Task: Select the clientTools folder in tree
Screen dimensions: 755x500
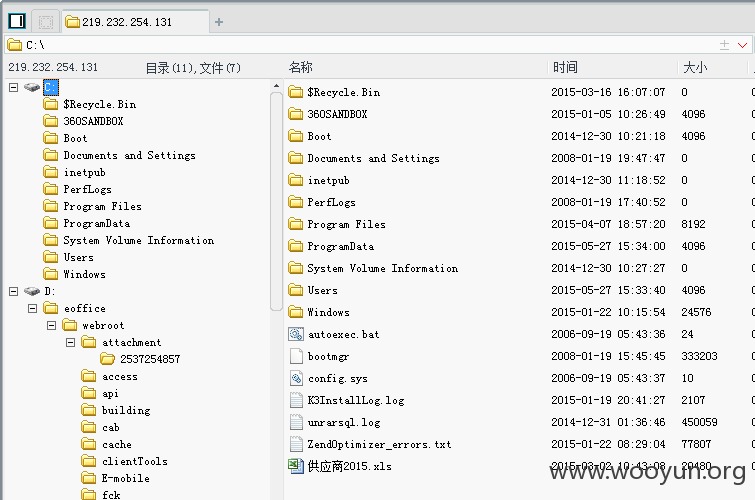Action: pos(135,461)
